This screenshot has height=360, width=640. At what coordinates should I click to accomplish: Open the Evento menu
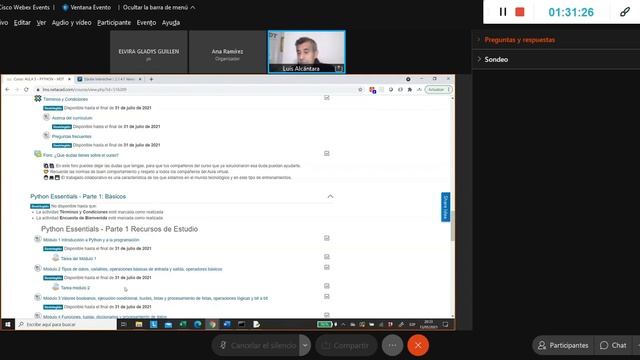[146, 22]
